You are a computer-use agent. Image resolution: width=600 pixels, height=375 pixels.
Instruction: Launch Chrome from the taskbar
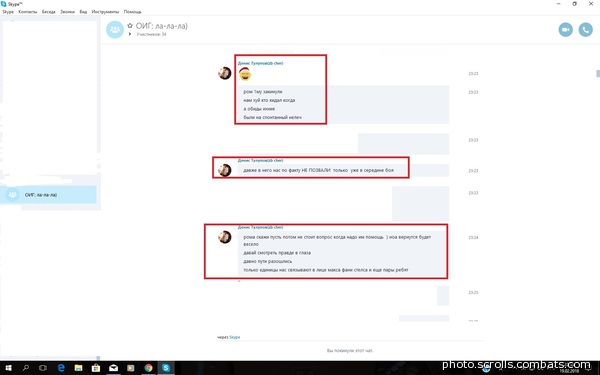pyautogui.click(x=148, y=368)
